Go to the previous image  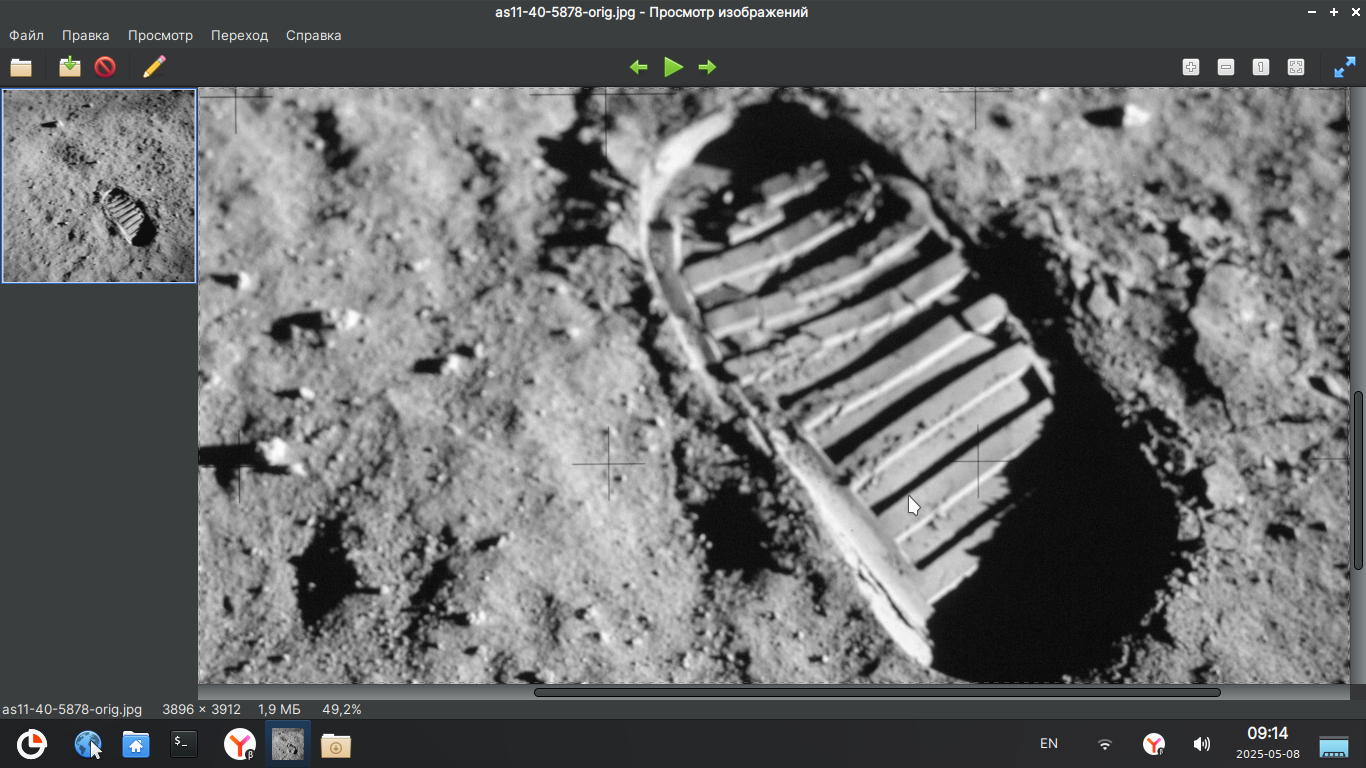[x=639, y=67]
